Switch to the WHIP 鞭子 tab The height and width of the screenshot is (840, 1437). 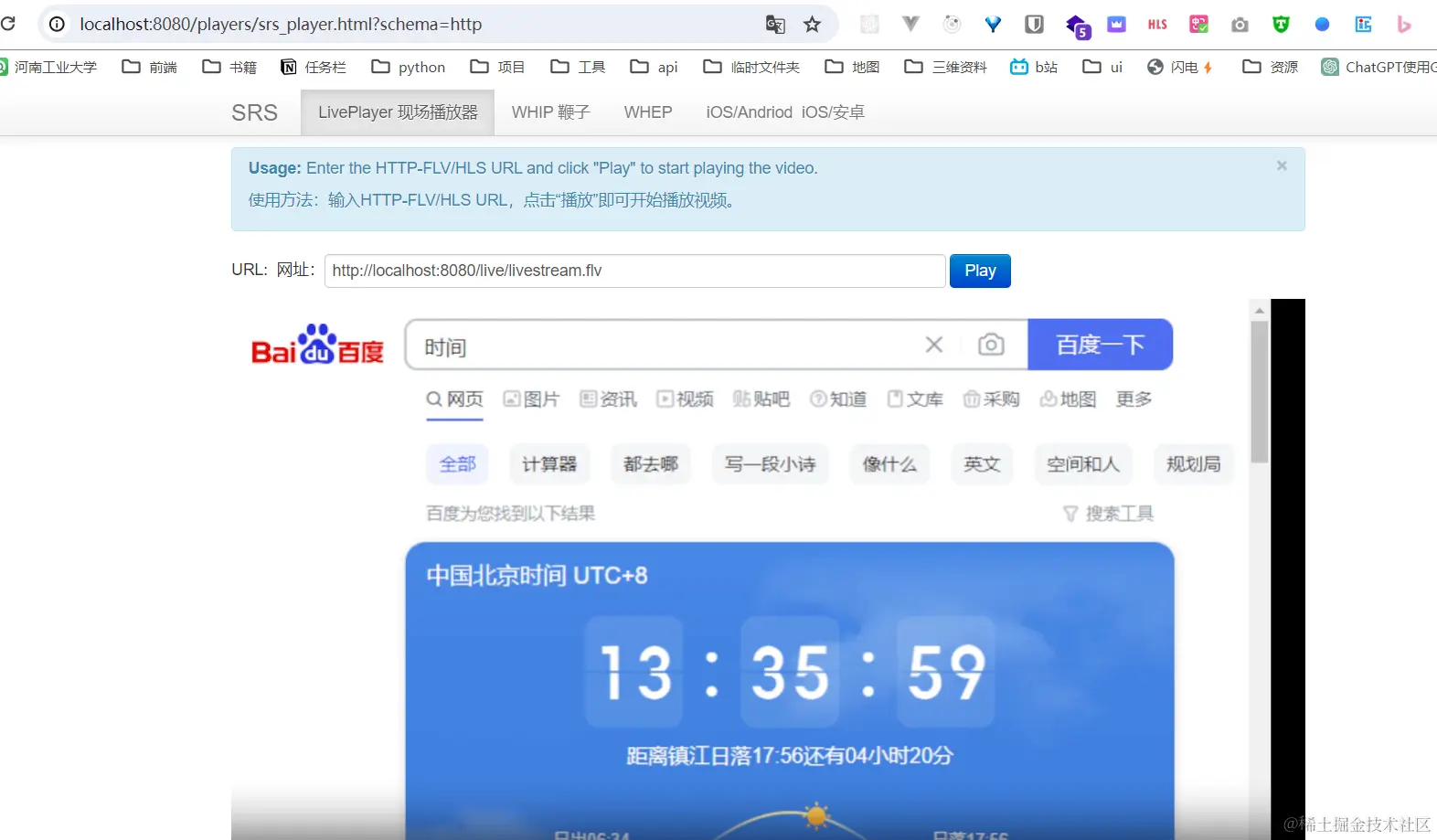pyautogui.click(x=550, y=112)
